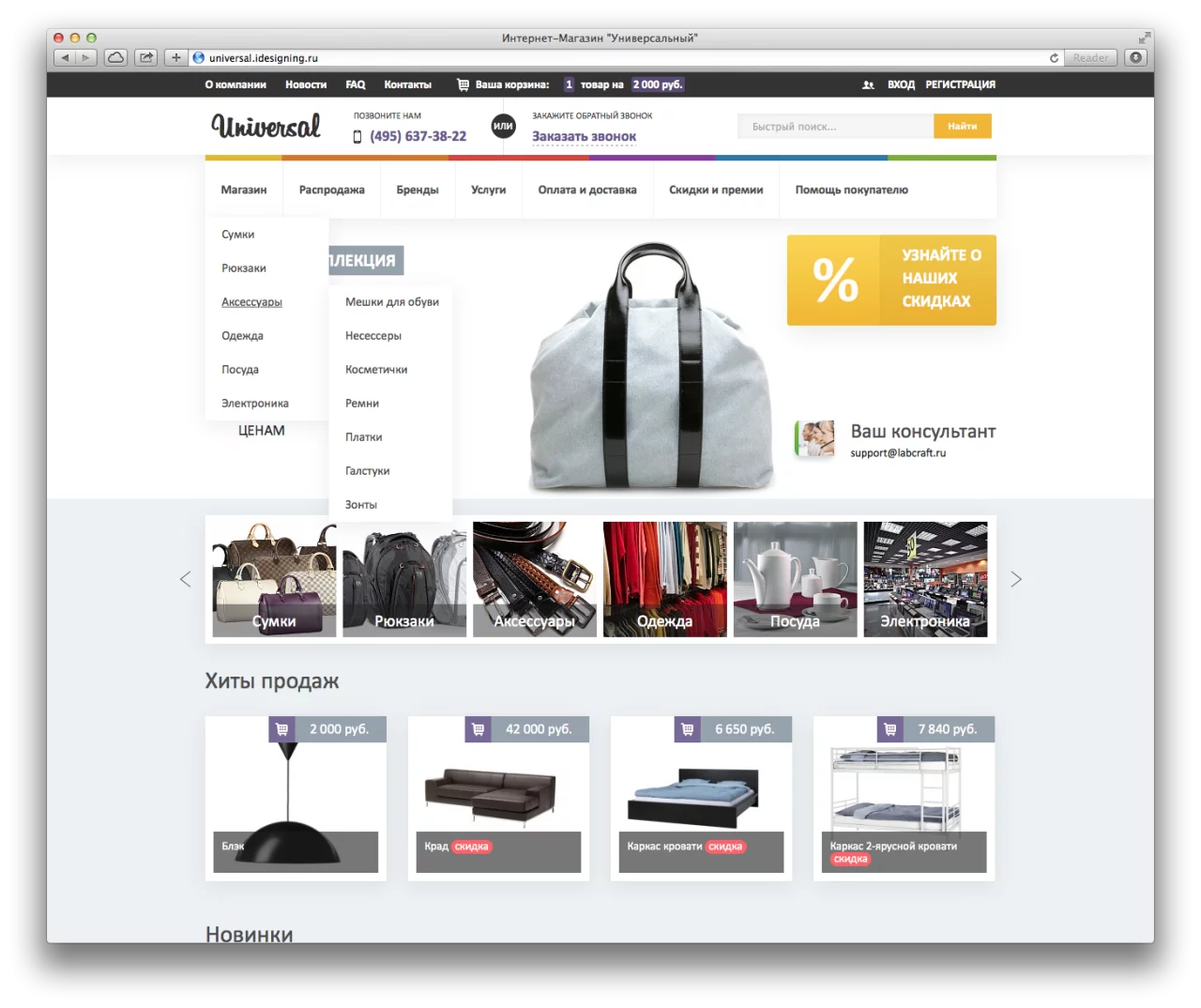
Task: Reload the page with the refresh icon
Action: click(1054, 58)
